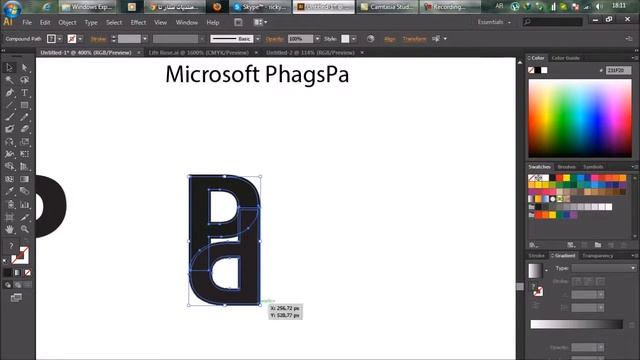Open the Align panel link

pyautogui.click(x=389, y=39)
